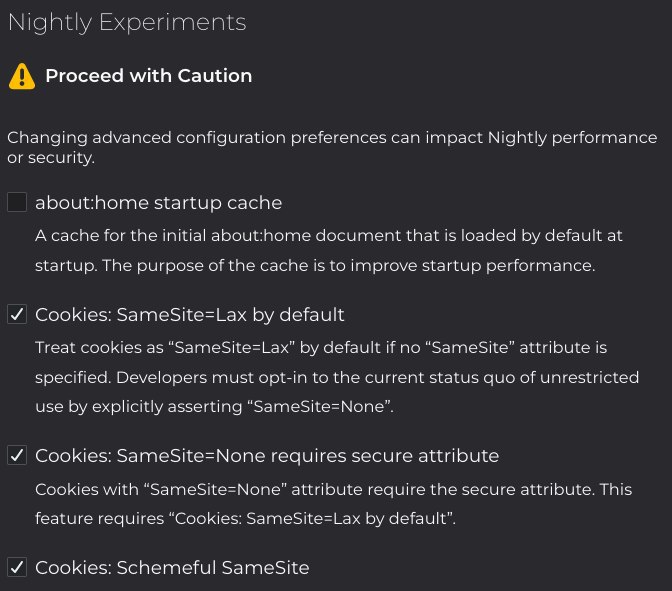Click the 'Cookies: SameSite=Lax by default' label

[189, 315]
